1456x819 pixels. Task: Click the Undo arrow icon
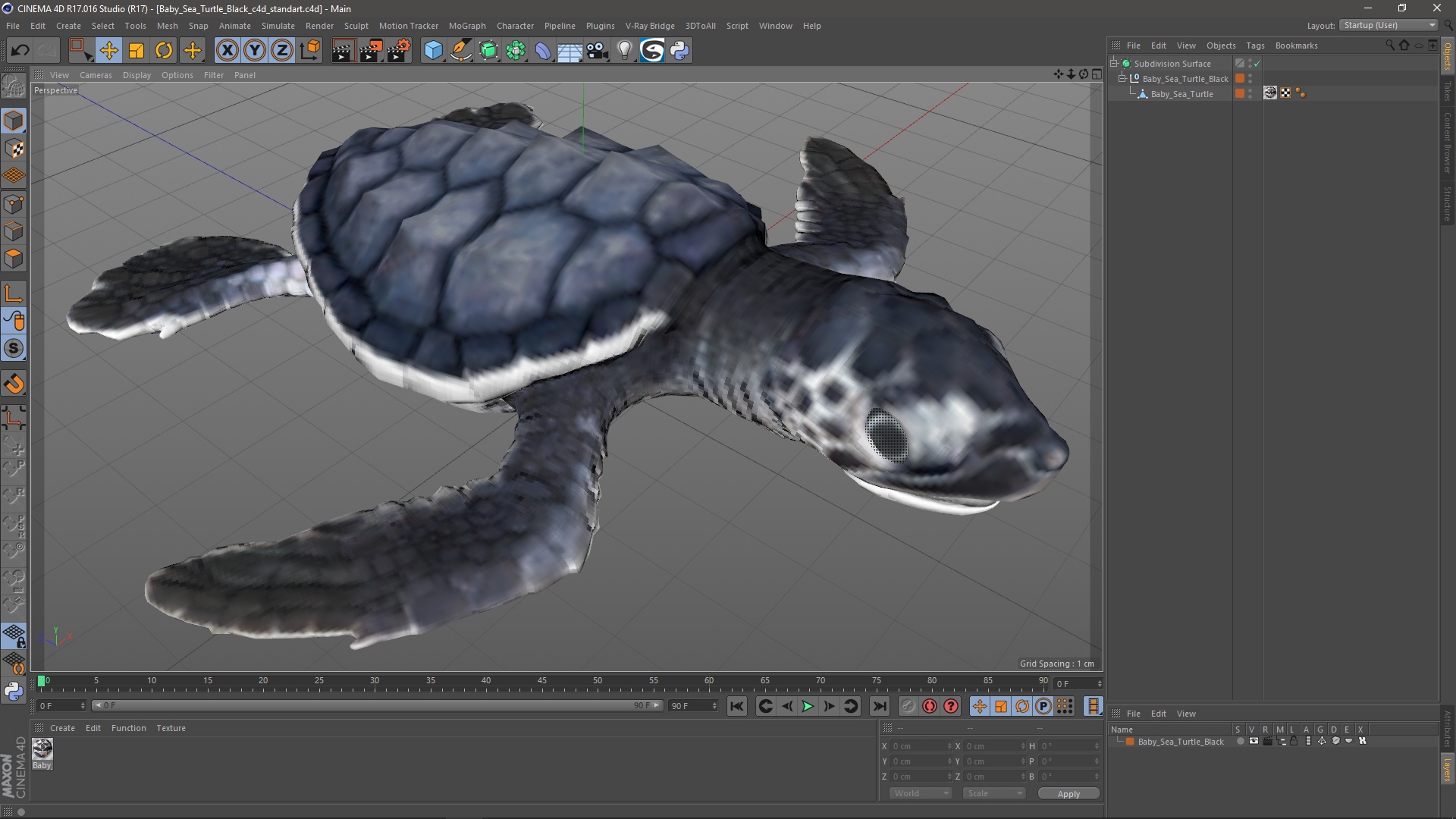pyautogui.click(x=20, y=51)
